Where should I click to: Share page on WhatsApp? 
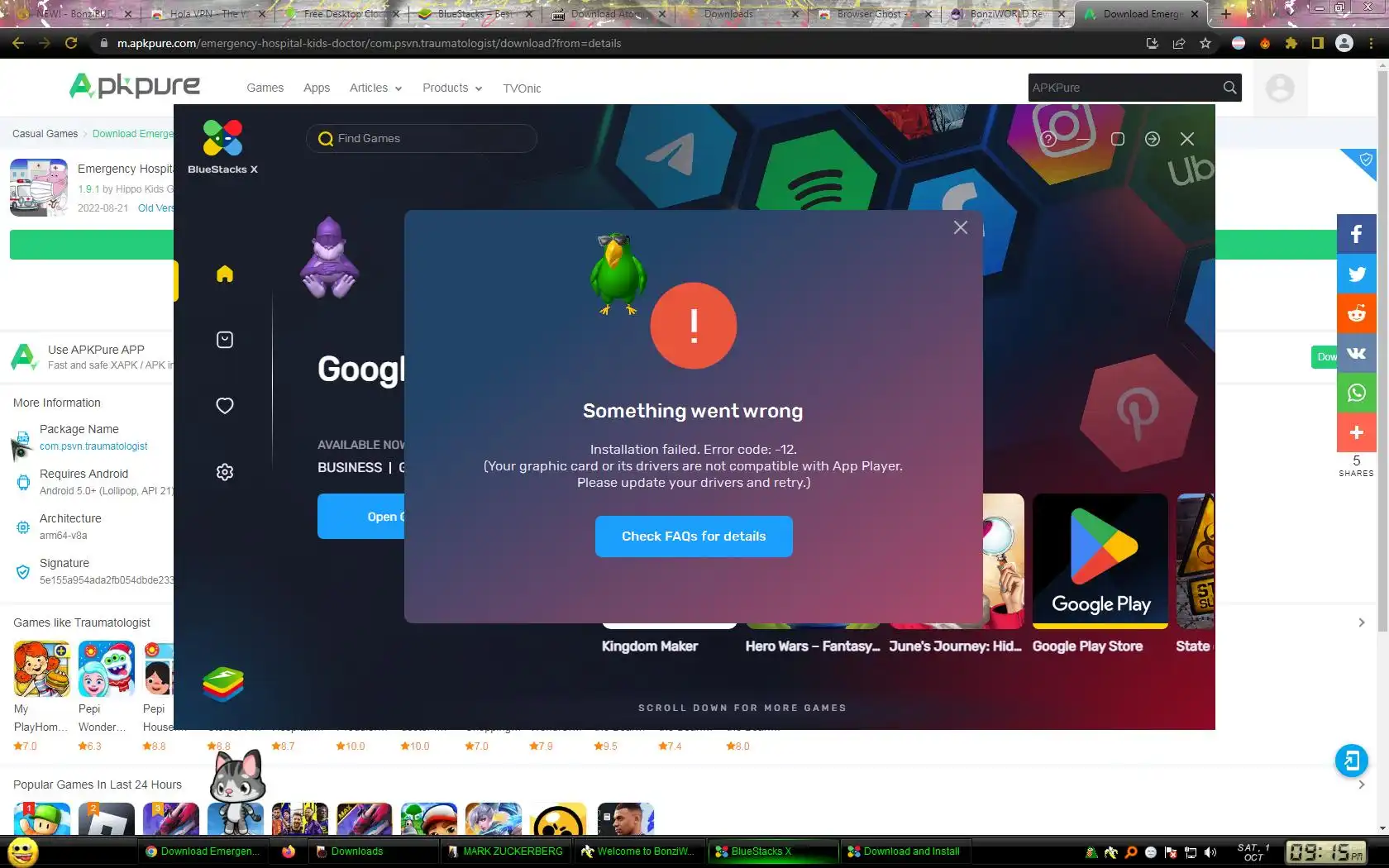(x=1357, y=393)
